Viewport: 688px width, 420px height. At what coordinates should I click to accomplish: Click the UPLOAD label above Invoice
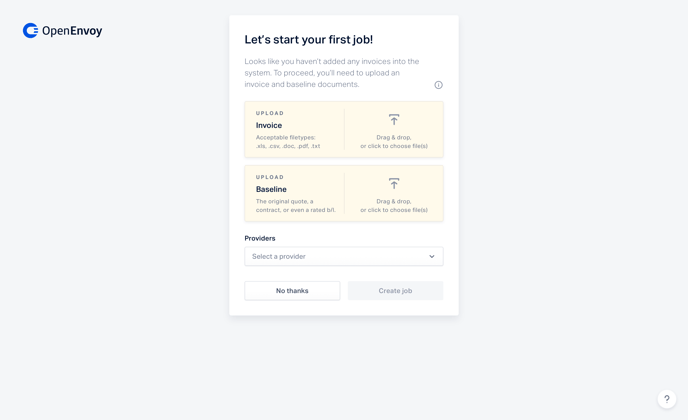pyautogui.click(x=270, y=113)
